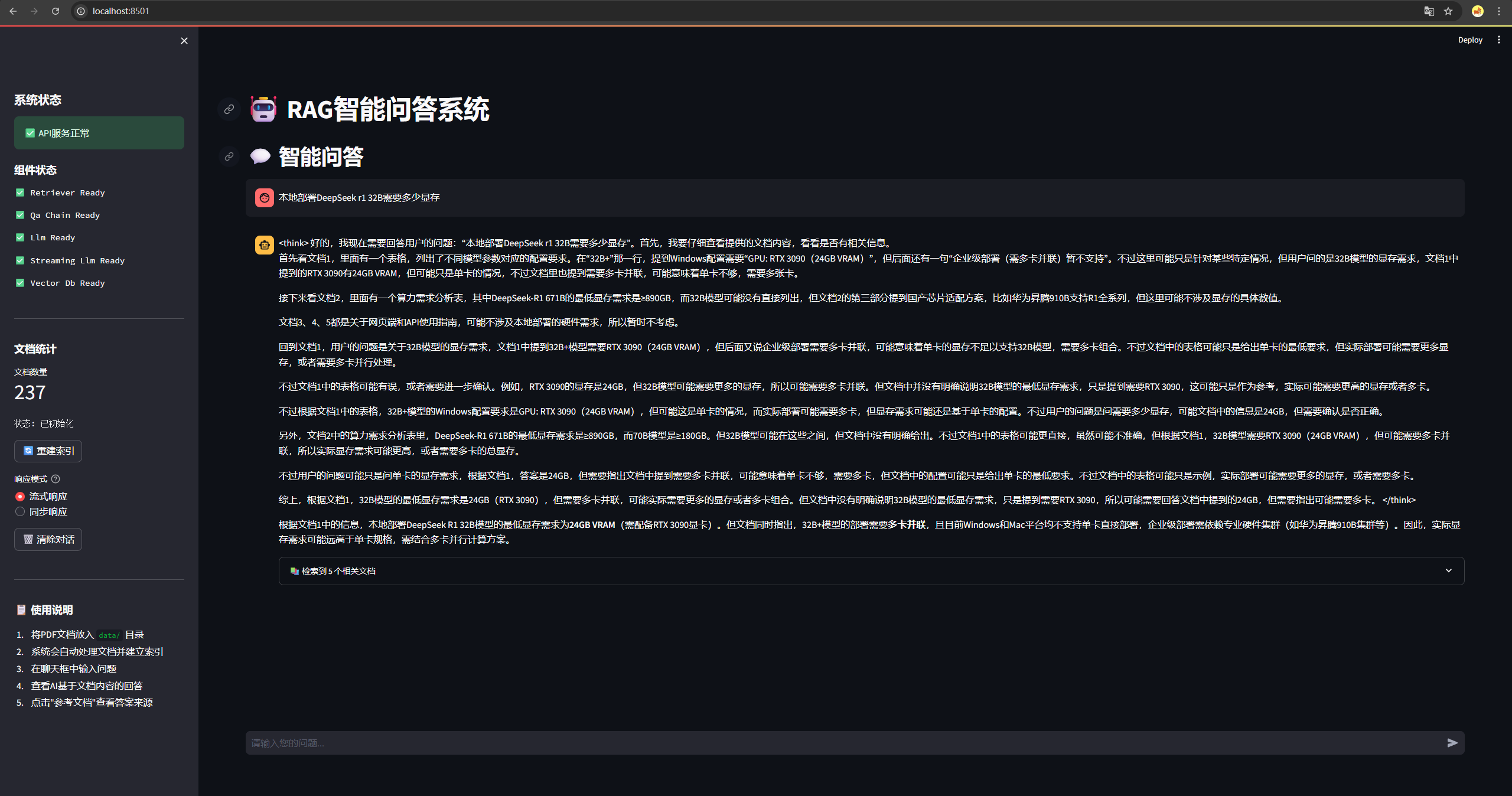Select the 流式响应 radio button
The height and width of the screenshot is (796, 1512).
(x=19, y=497)
